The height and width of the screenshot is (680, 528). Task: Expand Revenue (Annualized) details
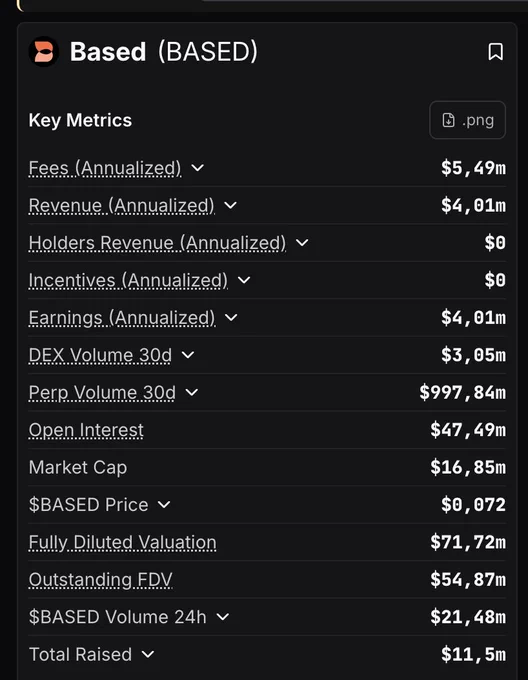pyautogui.click(x=230, y=205)
